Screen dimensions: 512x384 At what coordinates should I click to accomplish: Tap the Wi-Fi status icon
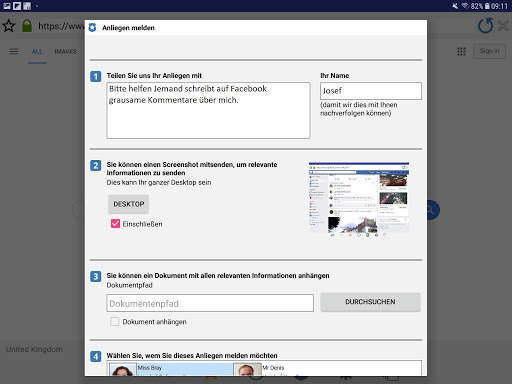pyautogui.click(x=465, y=6)
